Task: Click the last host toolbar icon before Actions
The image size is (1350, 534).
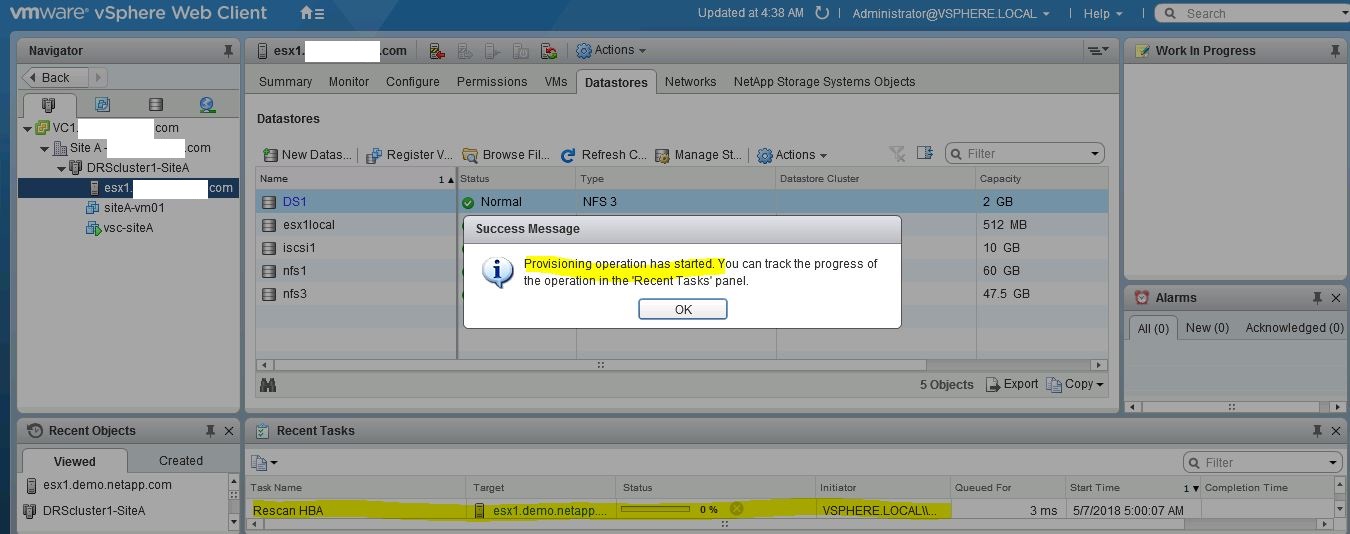Action: coord(549,51)
